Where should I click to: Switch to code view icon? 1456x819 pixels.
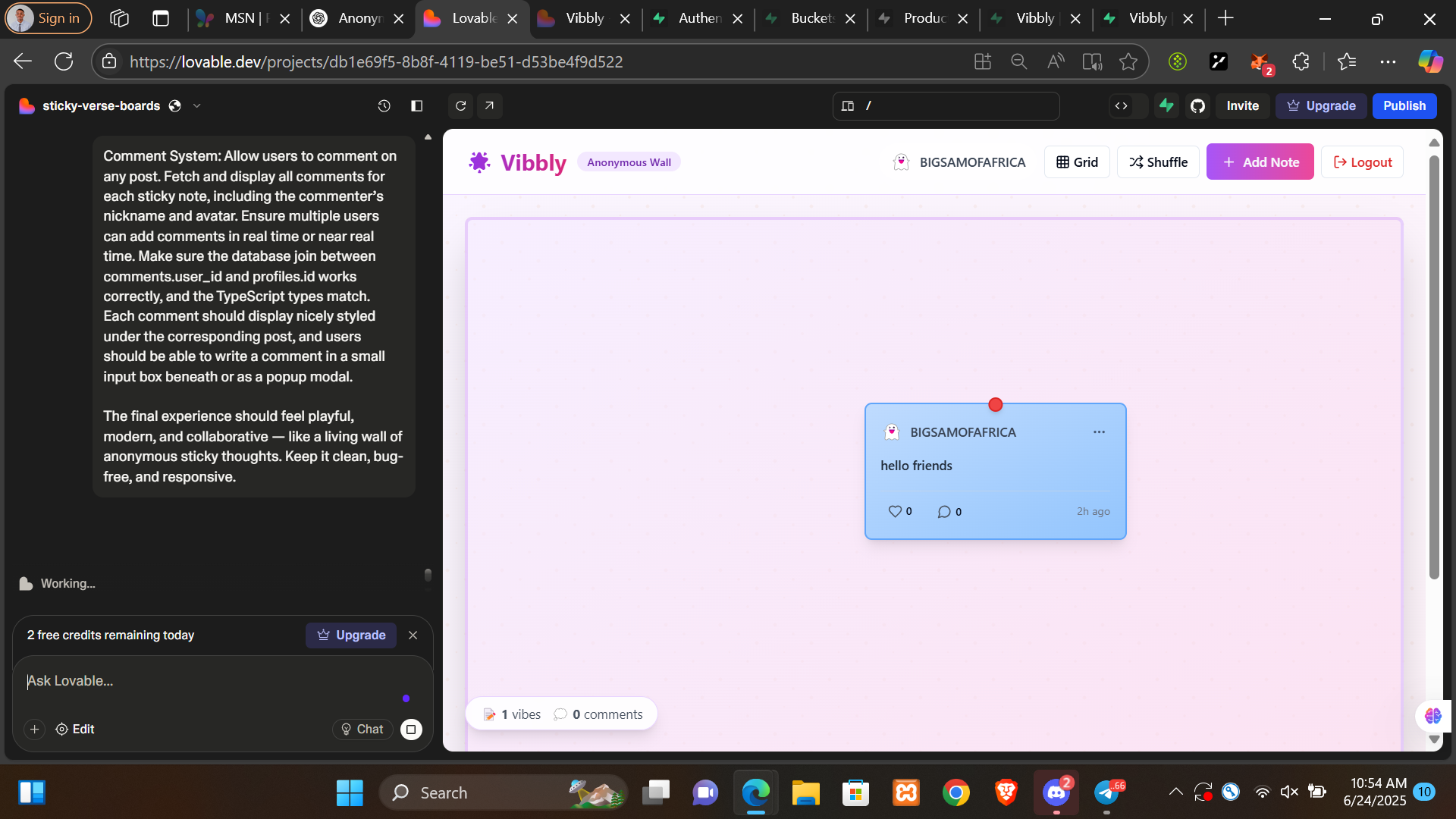1121,106
